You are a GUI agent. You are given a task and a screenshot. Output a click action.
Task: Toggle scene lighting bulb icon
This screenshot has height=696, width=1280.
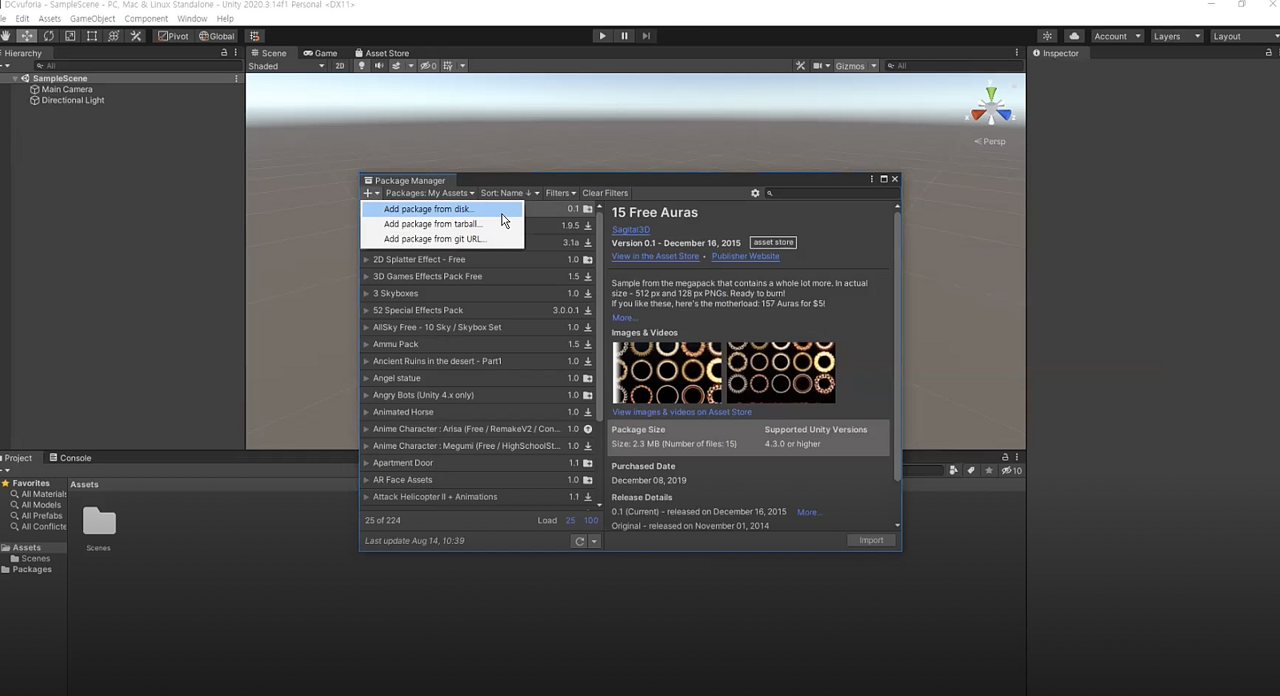(362, 66)
